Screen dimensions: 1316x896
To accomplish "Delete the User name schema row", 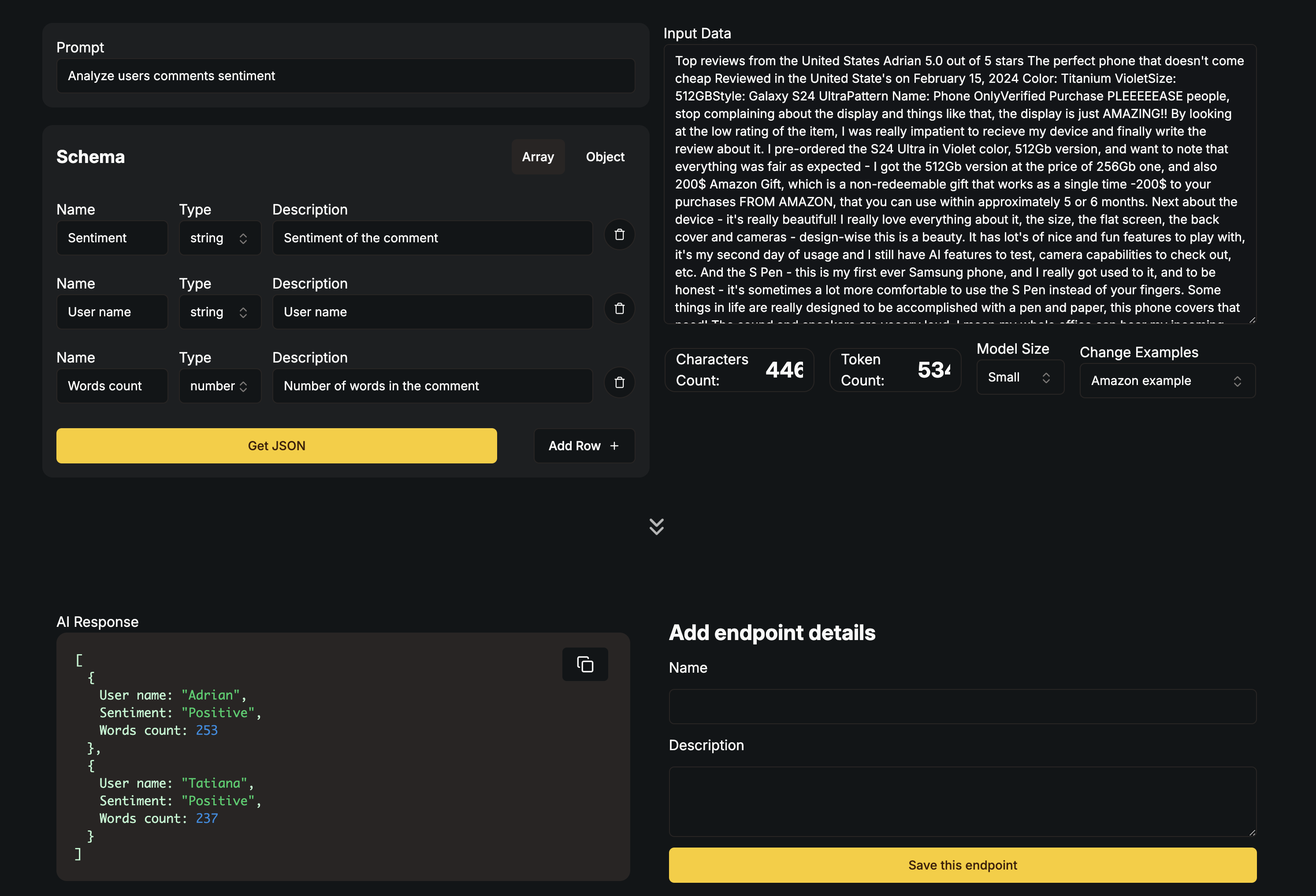I will [x=619, y=309].
